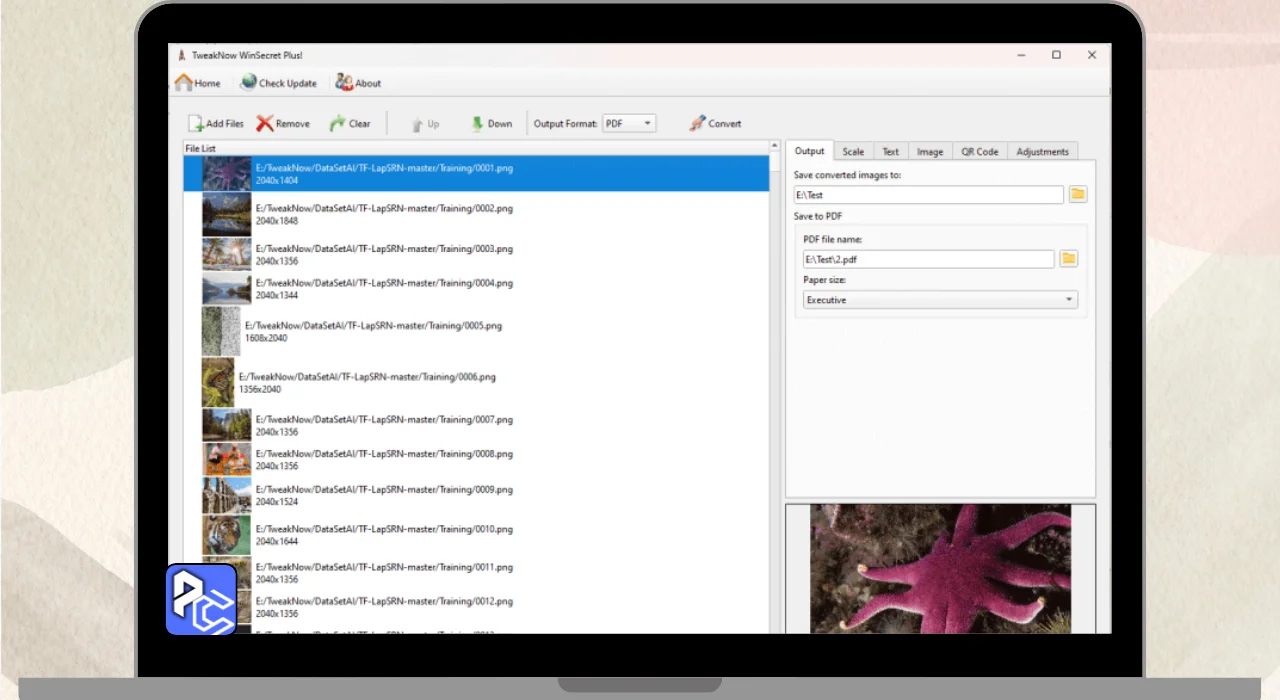Open the About section
This screenshot has height=700, width=1280.
click(x=358, y=83)
